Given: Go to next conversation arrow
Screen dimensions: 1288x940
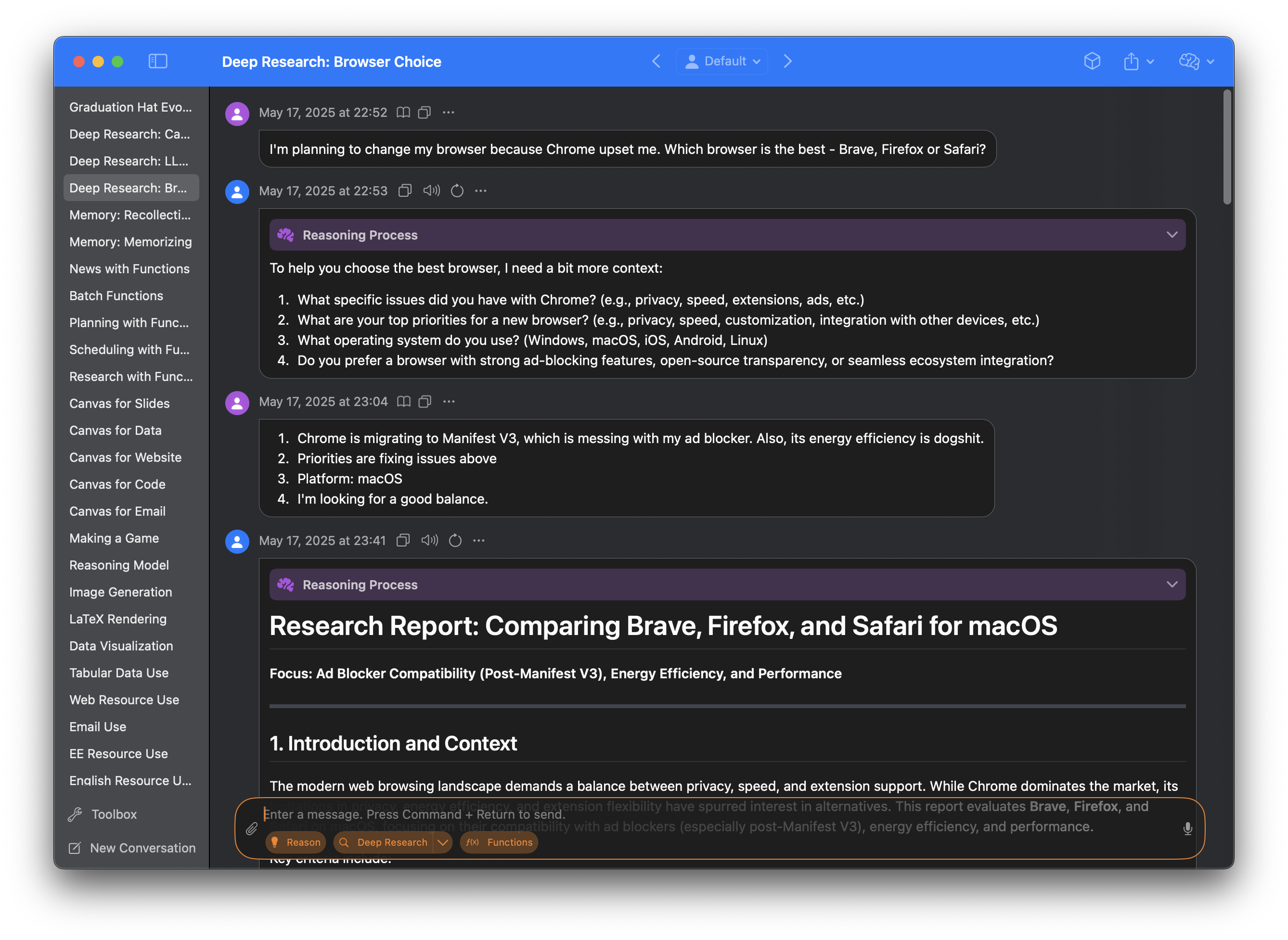Looking at the screenshot, I should tap(787, 61).
